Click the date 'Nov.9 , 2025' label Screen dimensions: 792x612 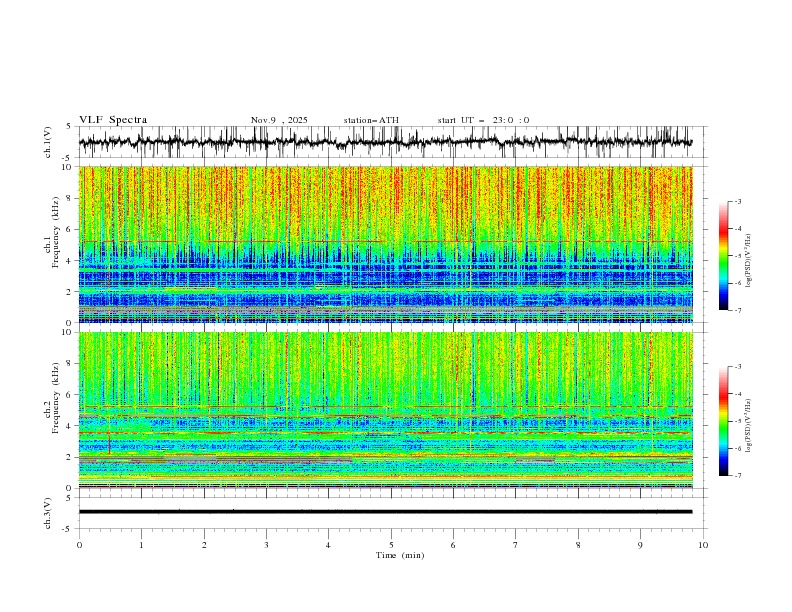[x=279, y=120]
